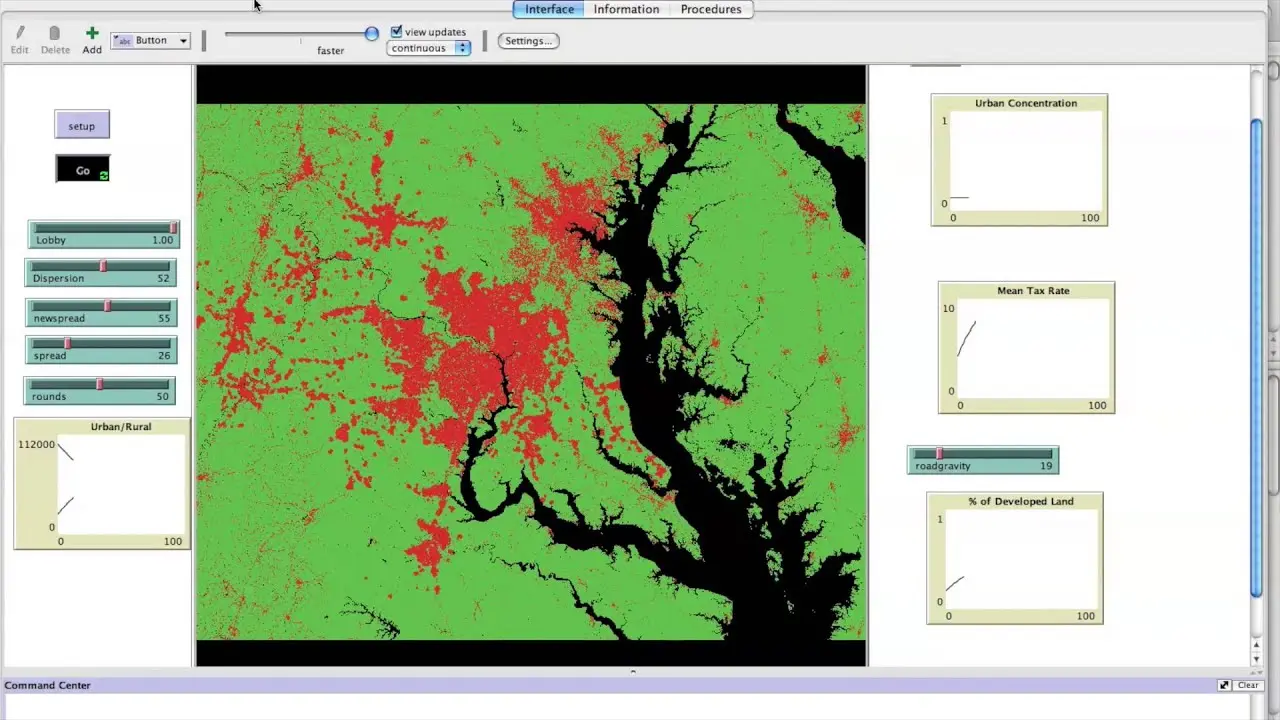1280x720 pixels.
Task: Adjust the spread slider
Action: tap(101, 350)
